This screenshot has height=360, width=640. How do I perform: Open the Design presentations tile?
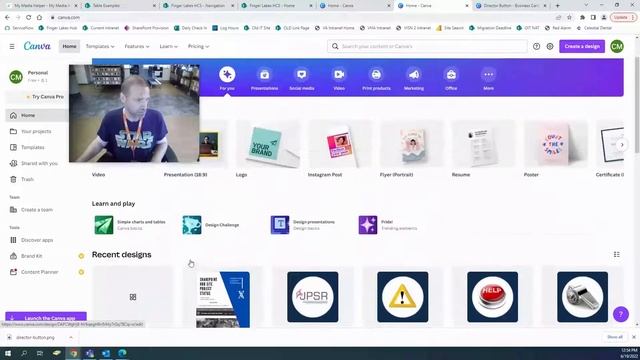pos(303,225)
